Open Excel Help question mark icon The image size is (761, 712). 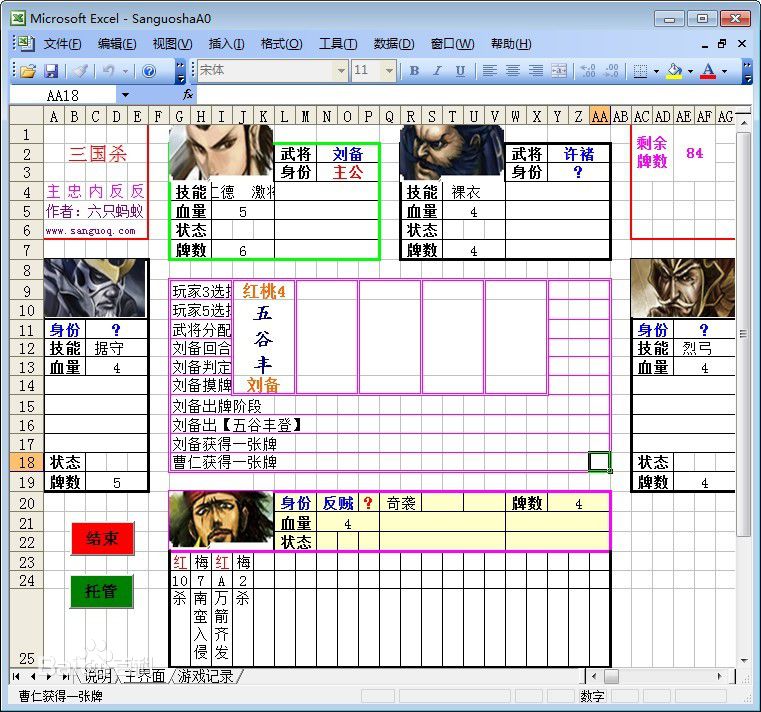(x=149, y=71)
